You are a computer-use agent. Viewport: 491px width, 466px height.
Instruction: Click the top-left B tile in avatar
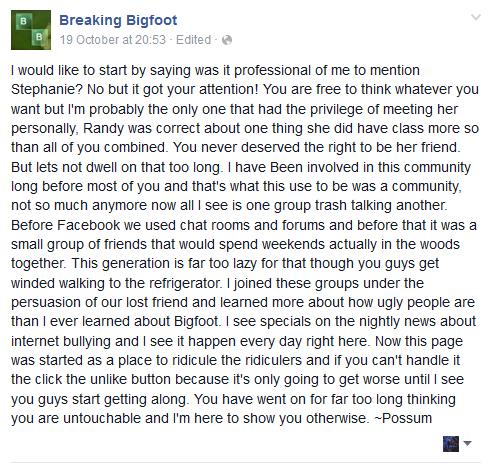click(x=23, y=22)
